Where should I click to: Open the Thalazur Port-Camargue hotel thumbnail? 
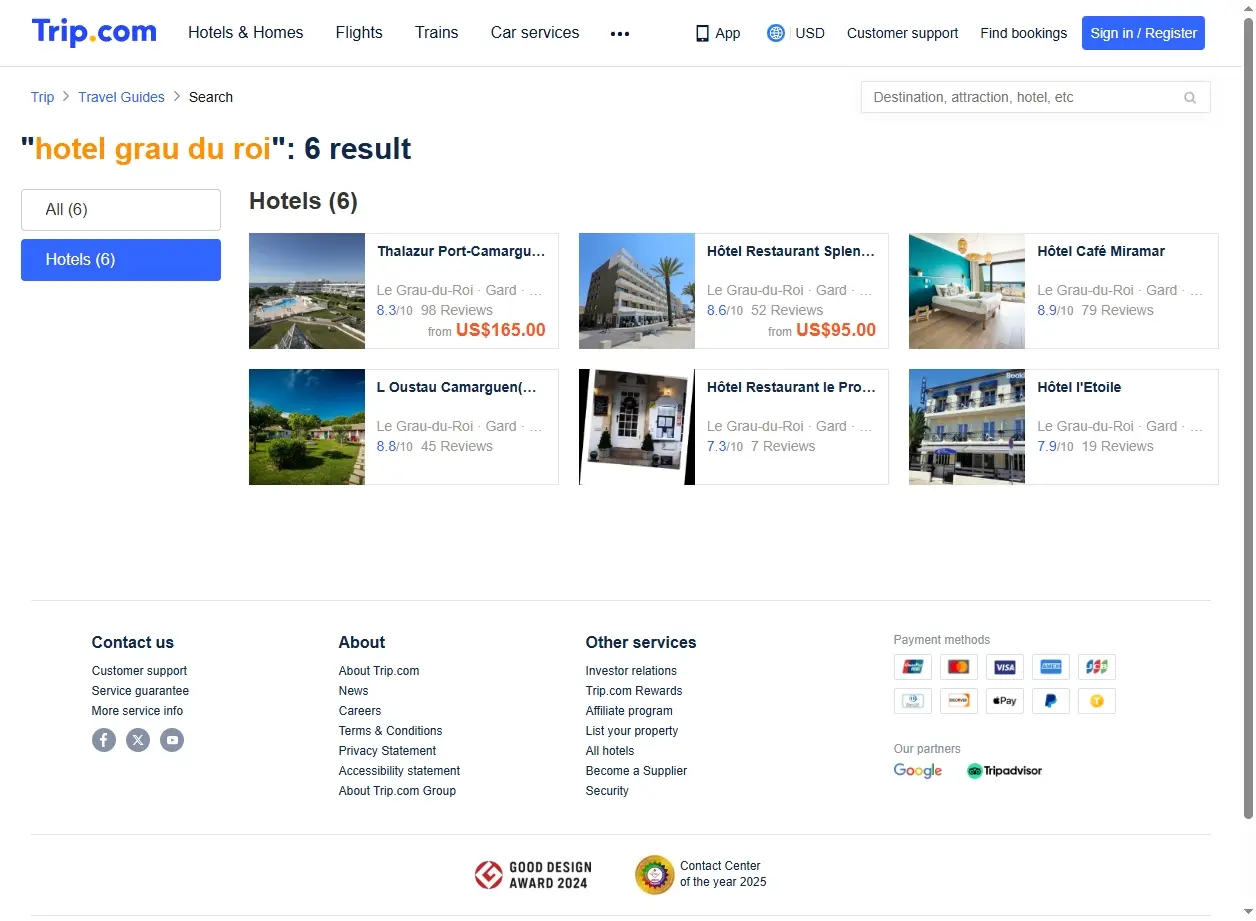[307, 291]
